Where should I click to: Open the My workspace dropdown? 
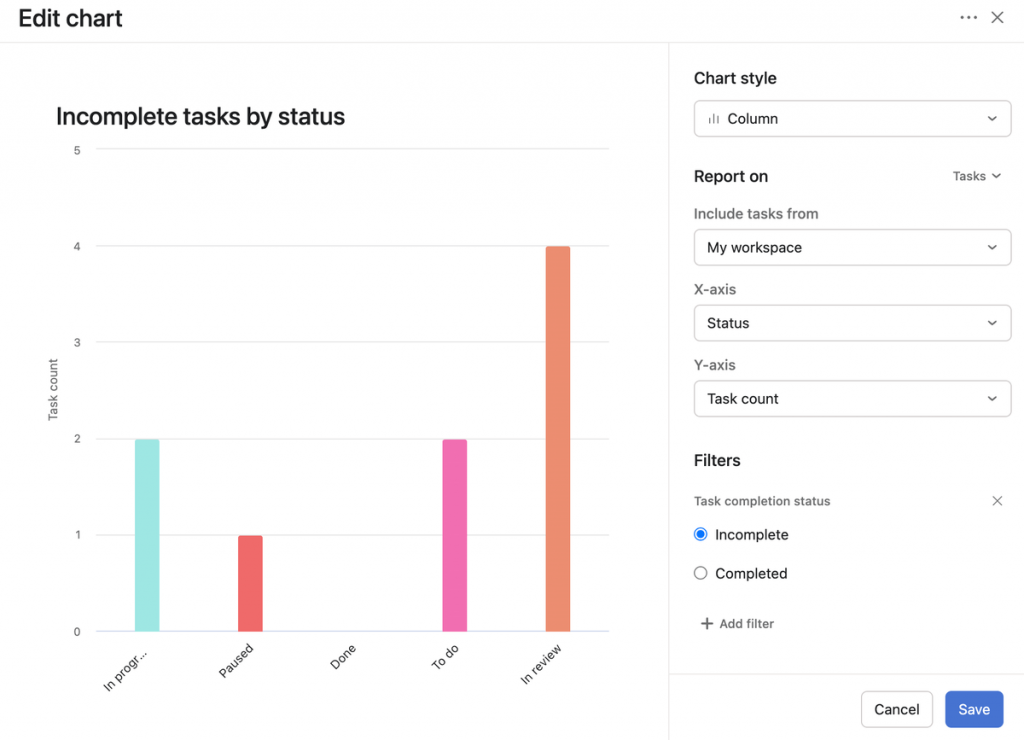(x=852, y=247)
